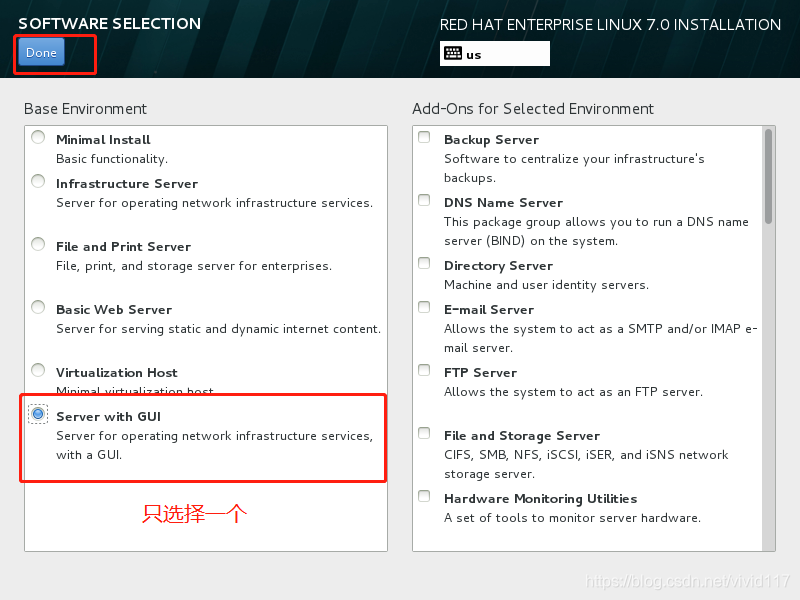Select the Virtualization Host radio button

[x=38, y=370]
